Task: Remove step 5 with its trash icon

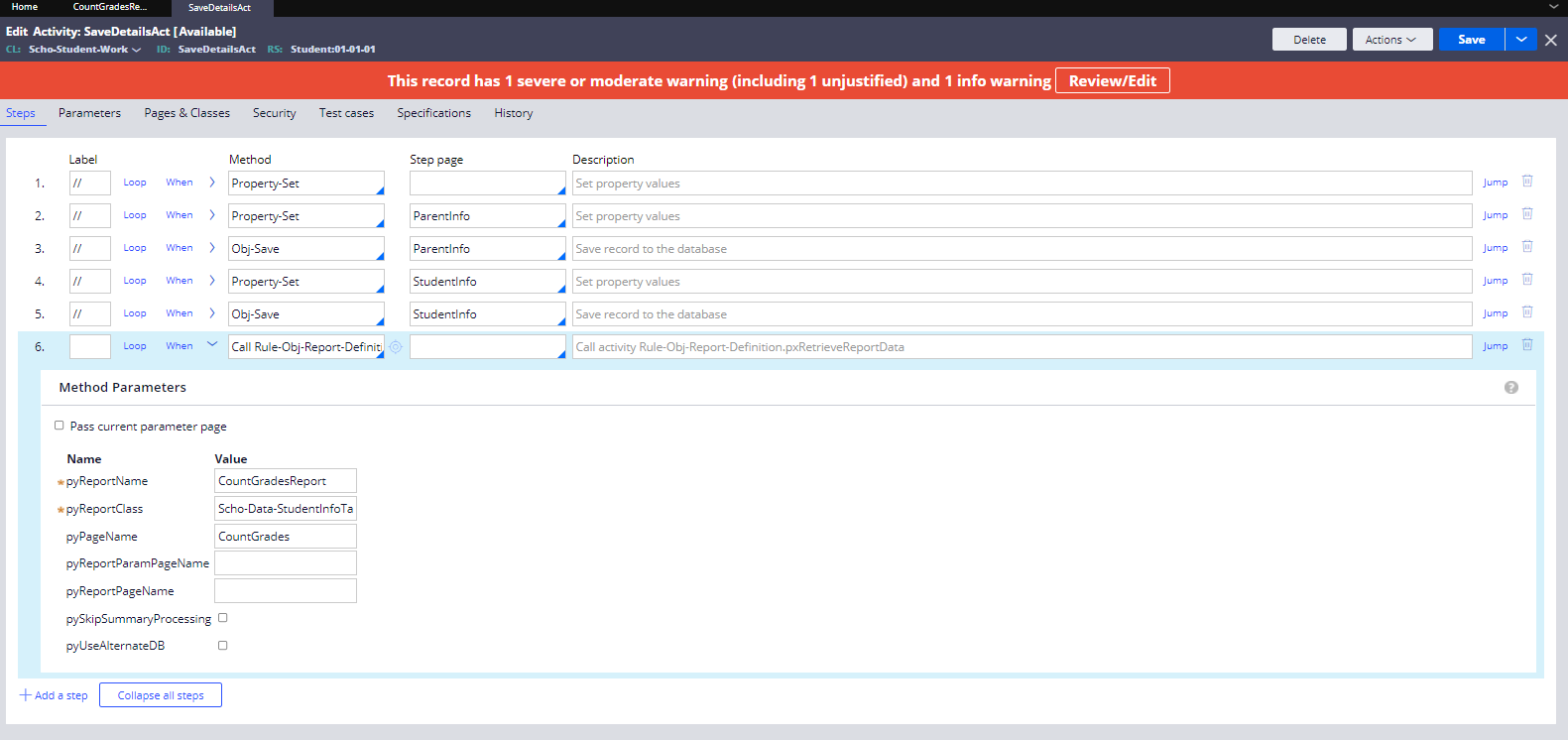Action: coord(1527,312)
